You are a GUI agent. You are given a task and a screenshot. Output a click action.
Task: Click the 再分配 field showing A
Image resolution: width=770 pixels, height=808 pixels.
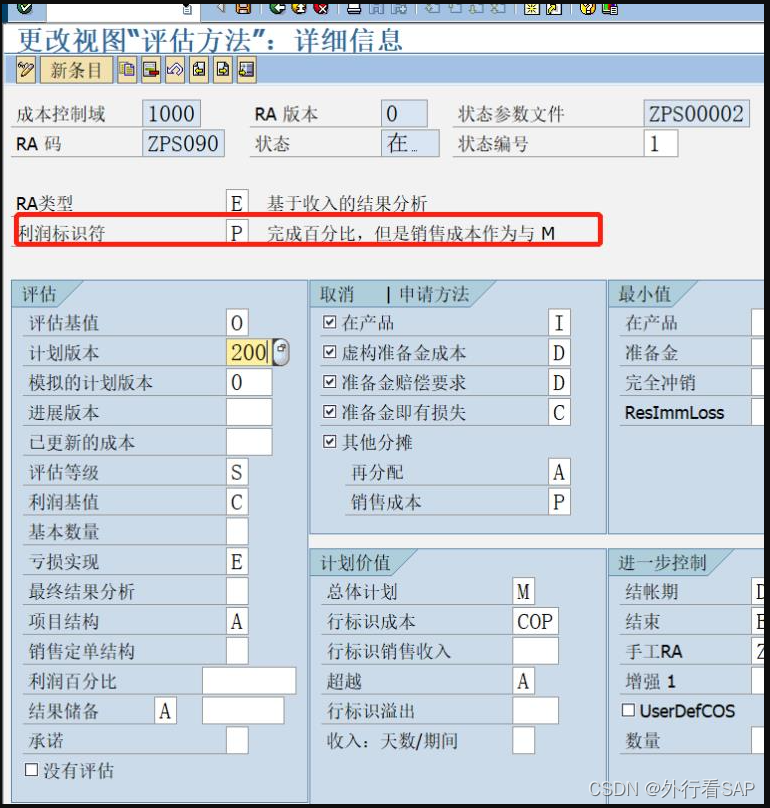559,472
